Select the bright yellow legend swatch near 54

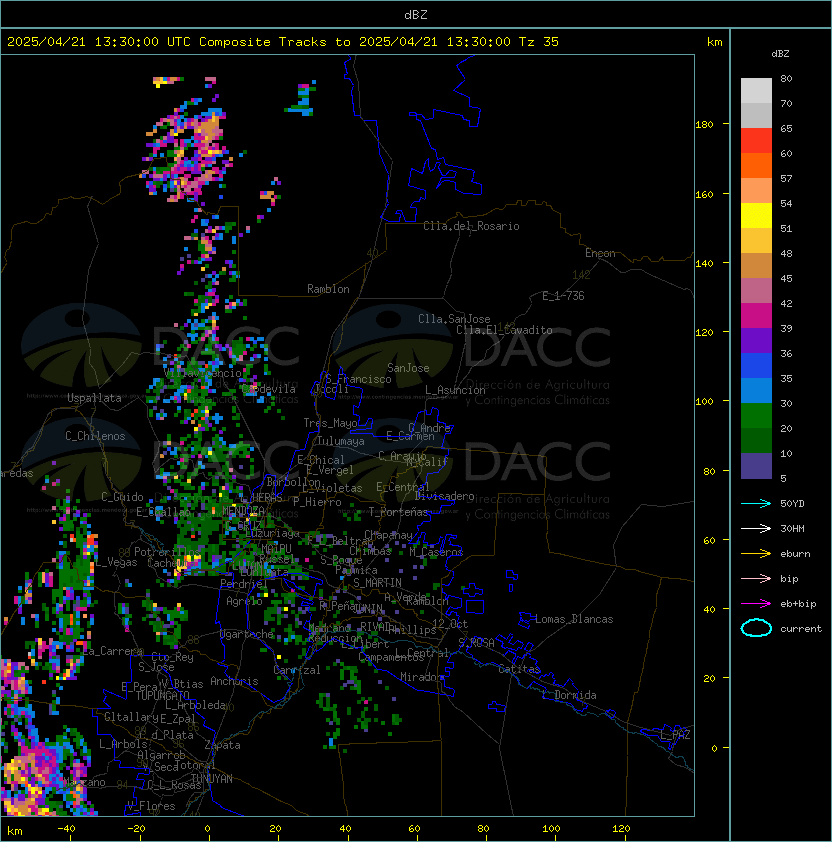coord(756,215)
